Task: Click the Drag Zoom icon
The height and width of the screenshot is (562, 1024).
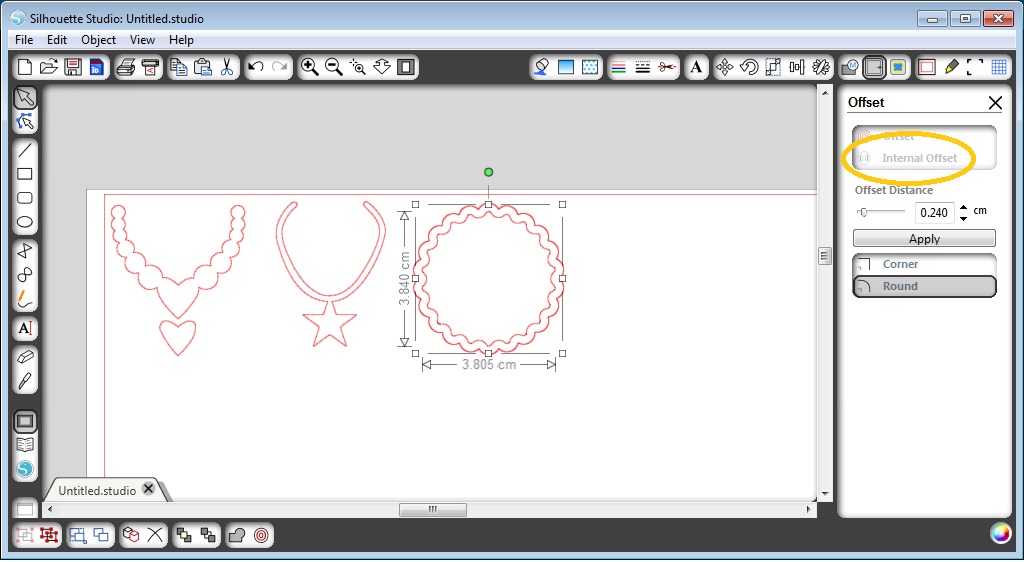Action: pyautogui.click(x=382, y=67)
